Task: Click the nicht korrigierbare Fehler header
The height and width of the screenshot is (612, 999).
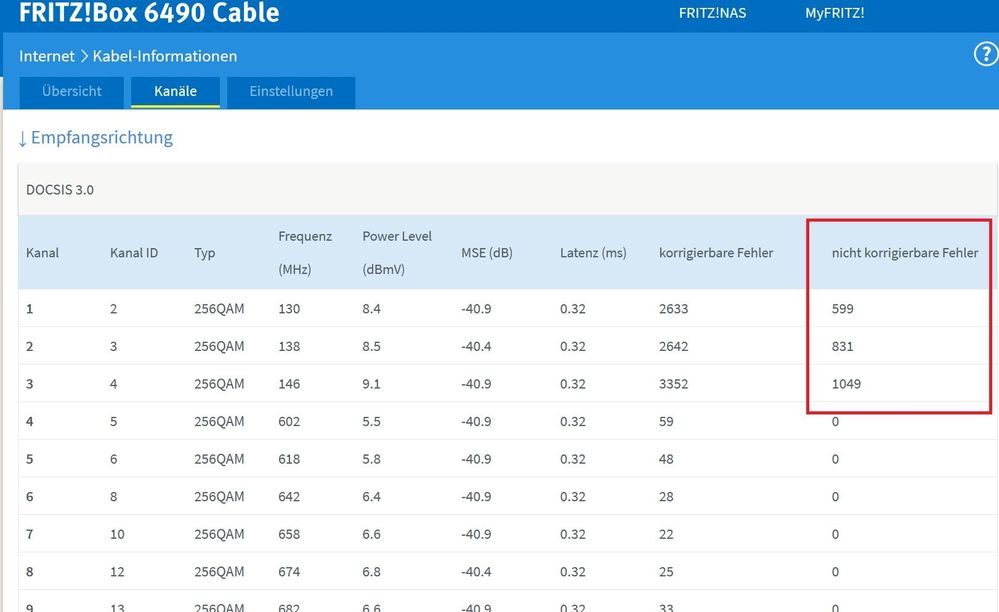Action: 904,253
